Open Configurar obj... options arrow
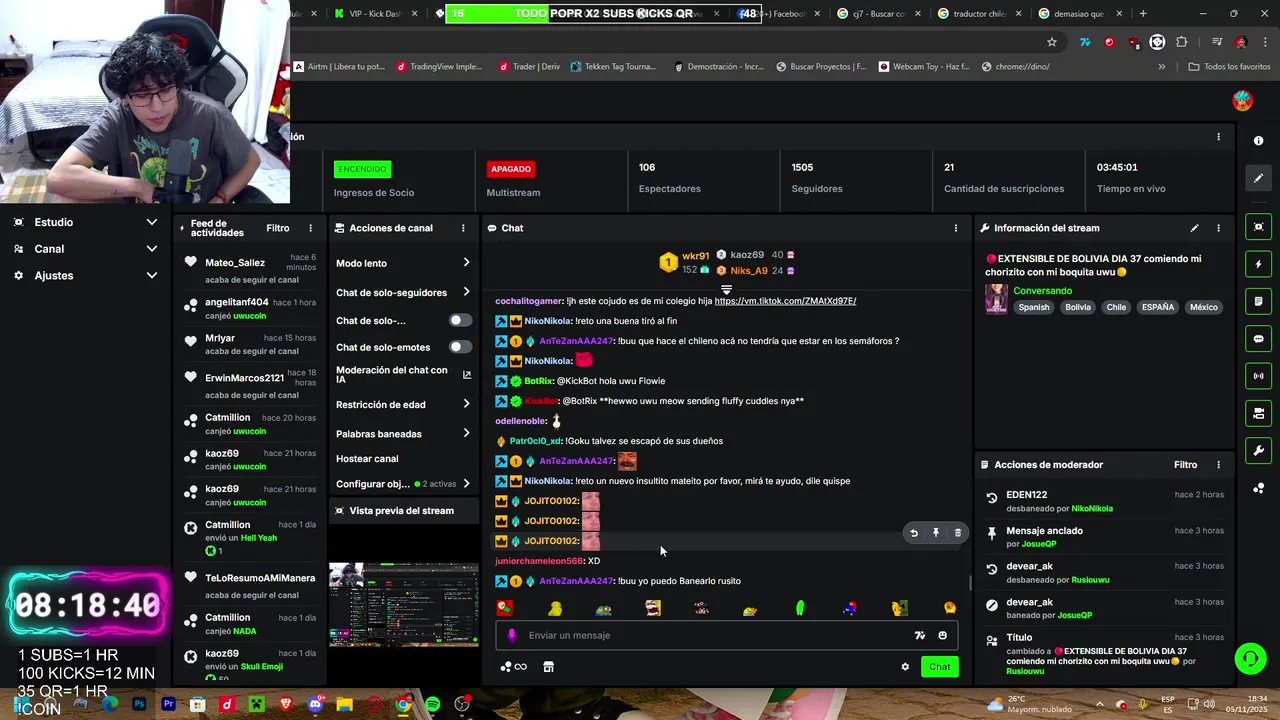The width and height of the screenshot is (1280, 720). (x=466, y=484)
